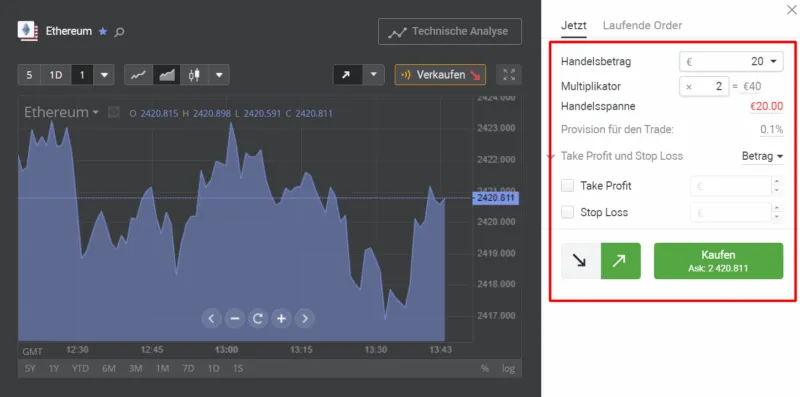Viewport: 800px width, 397px height.
Task: Zoom out chart with minus button
Action: (235, 318)
